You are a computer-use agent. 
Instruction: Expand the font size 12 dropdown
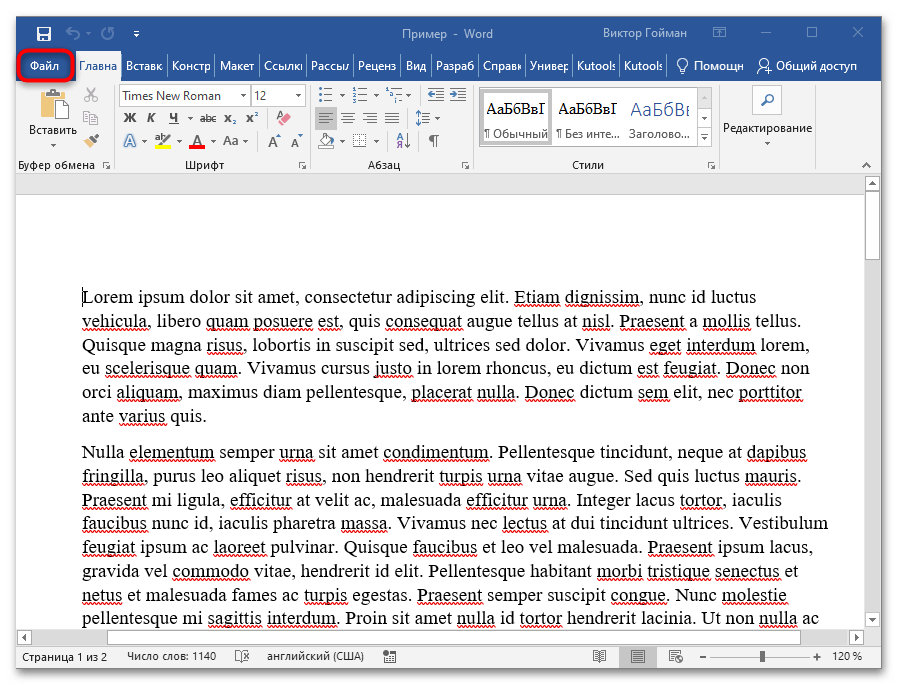point(298,95)
